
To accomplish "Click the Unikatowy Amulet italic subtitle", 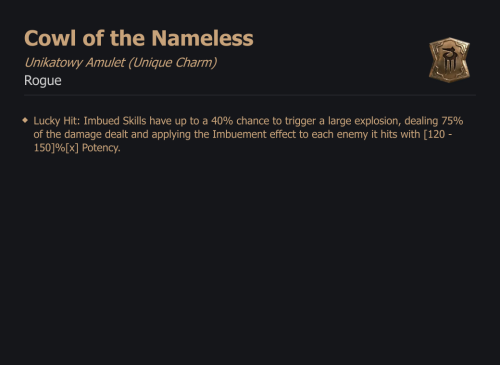I will 121,63.
